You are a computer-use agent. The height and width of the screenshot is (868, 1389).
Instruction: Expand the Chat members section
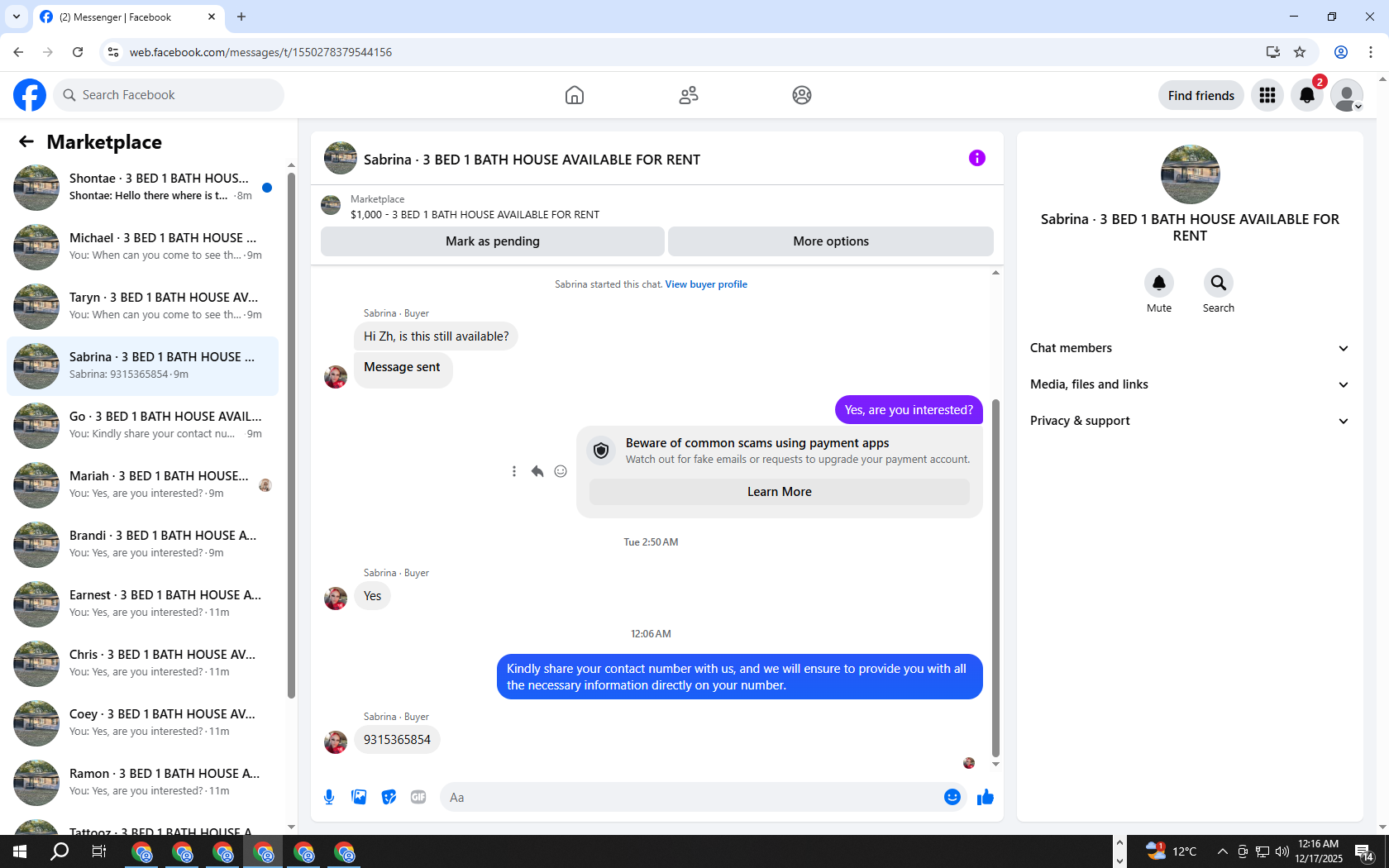[1190, 348]
